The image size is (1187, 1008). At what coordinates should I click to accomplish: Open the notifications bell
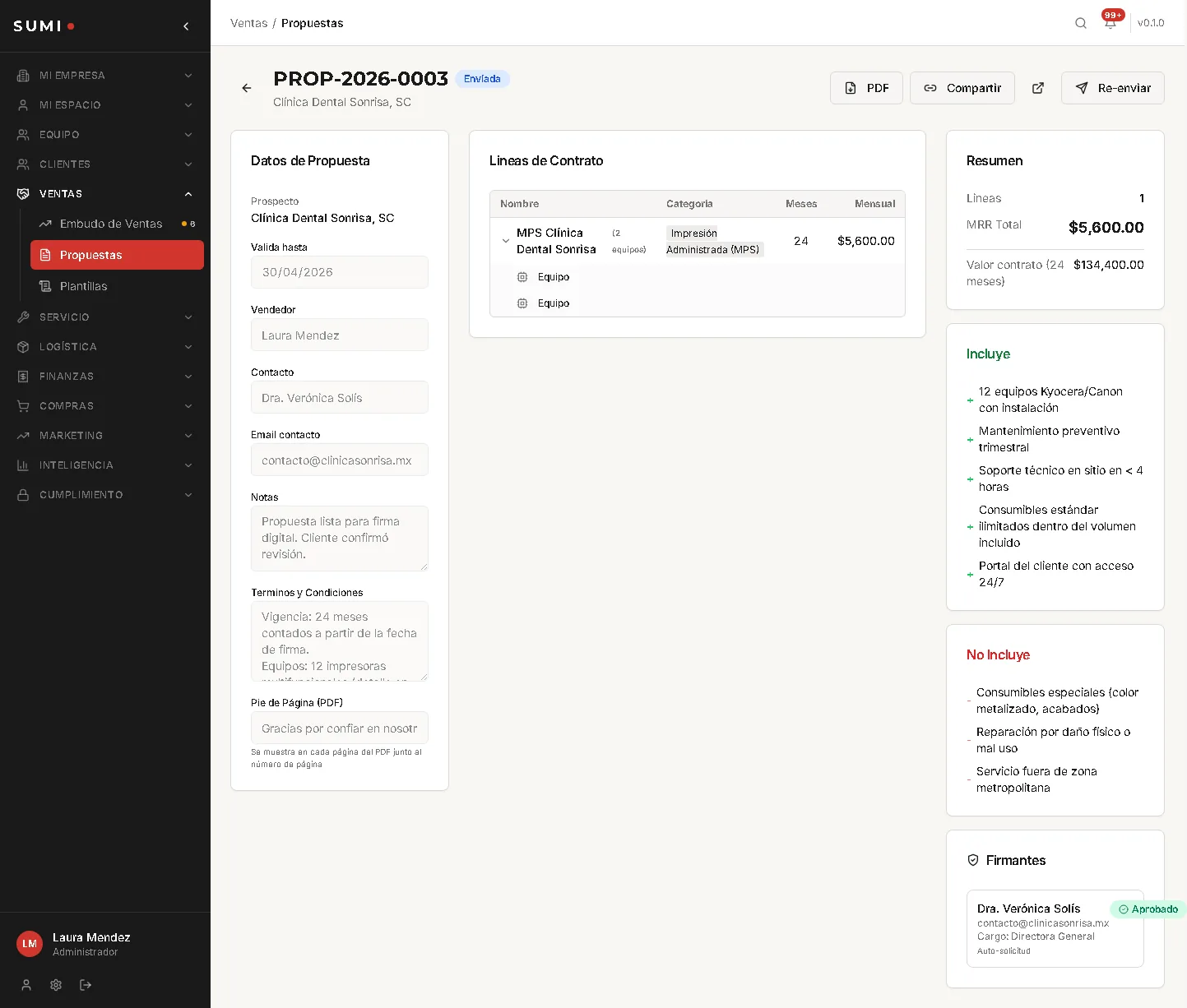[x=1110, y=22]
